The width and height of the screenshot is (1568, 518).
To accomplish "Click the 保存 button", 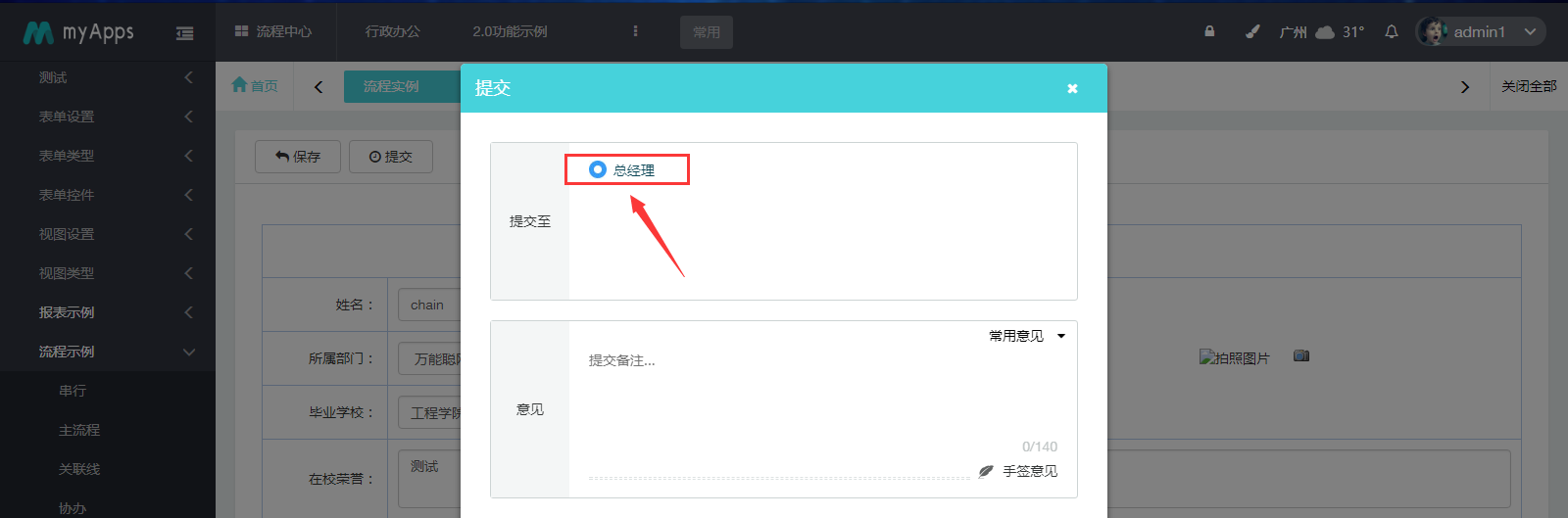I will click(x=298, y=157).
